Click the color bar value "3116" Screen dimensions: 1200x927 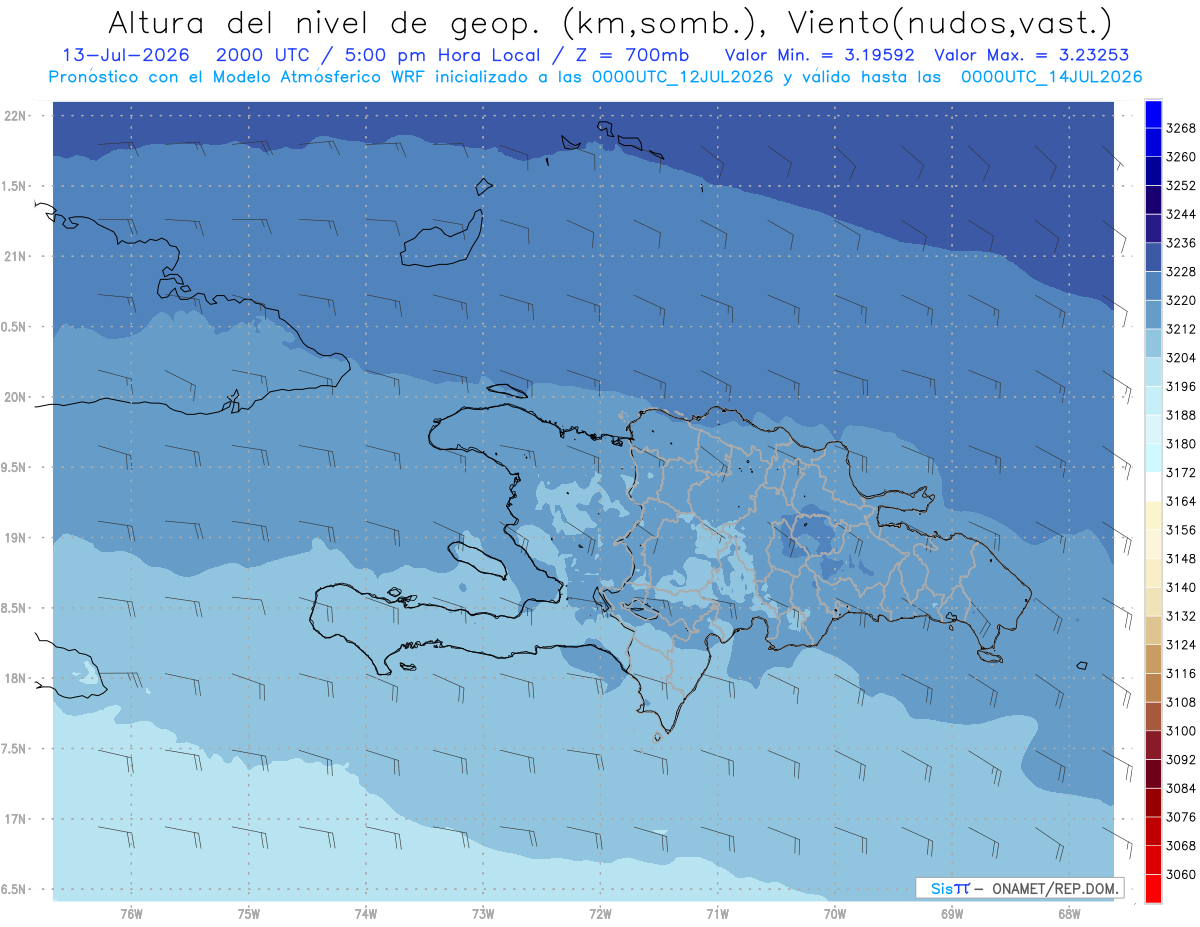[1181, 674]
